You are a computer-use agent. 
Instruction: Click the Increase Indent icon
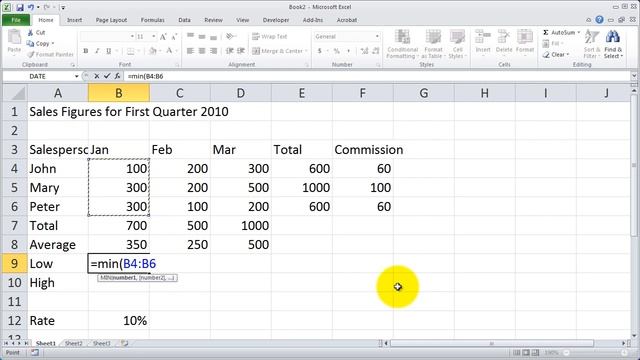[241, 51]
